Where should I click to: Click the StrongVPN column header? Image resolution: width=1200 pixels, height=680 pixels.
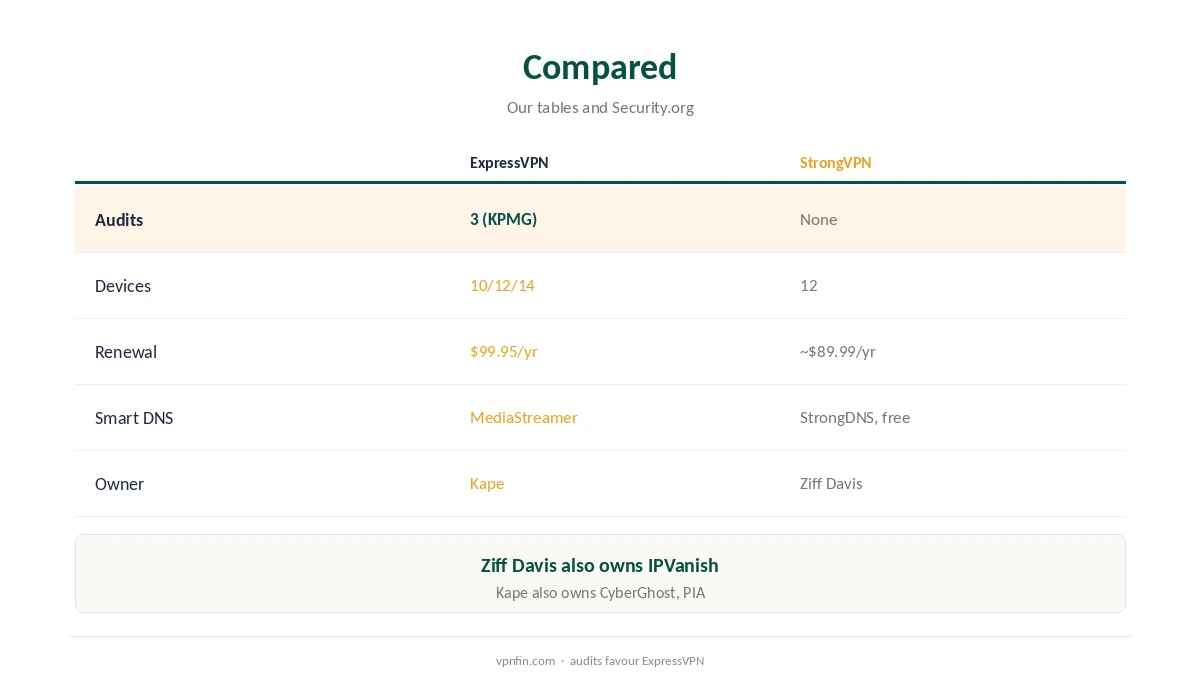(x=835, y=163)
